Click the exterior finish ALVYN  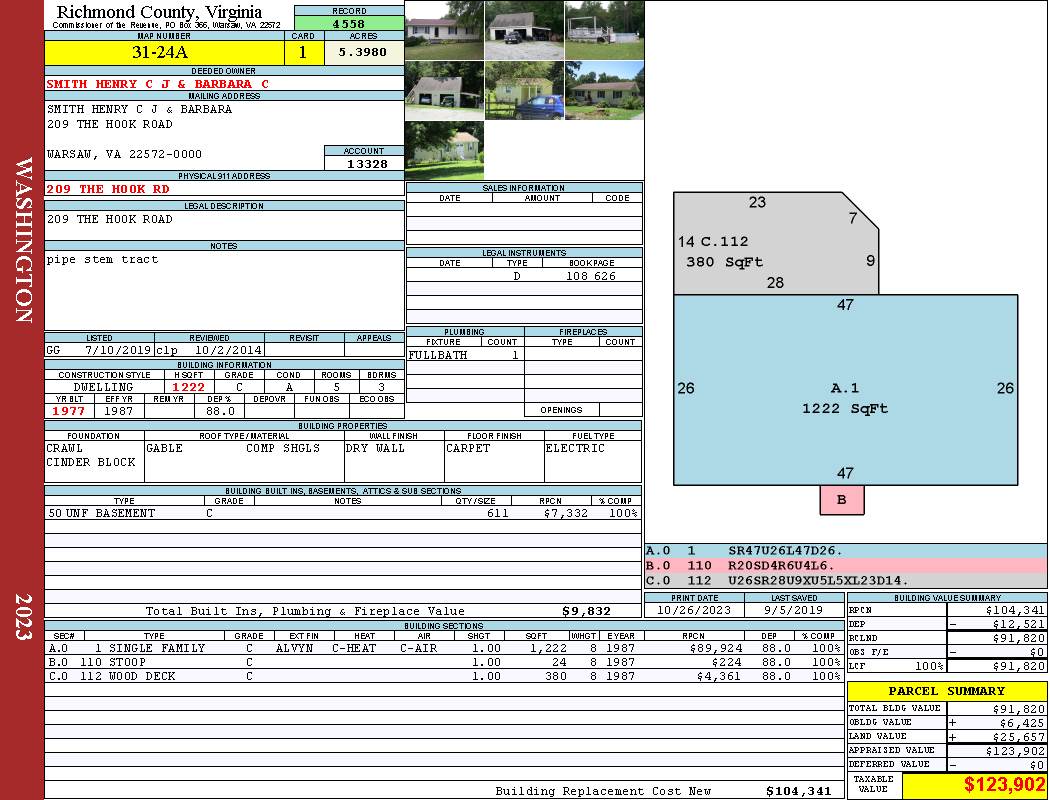pos(297,648)
